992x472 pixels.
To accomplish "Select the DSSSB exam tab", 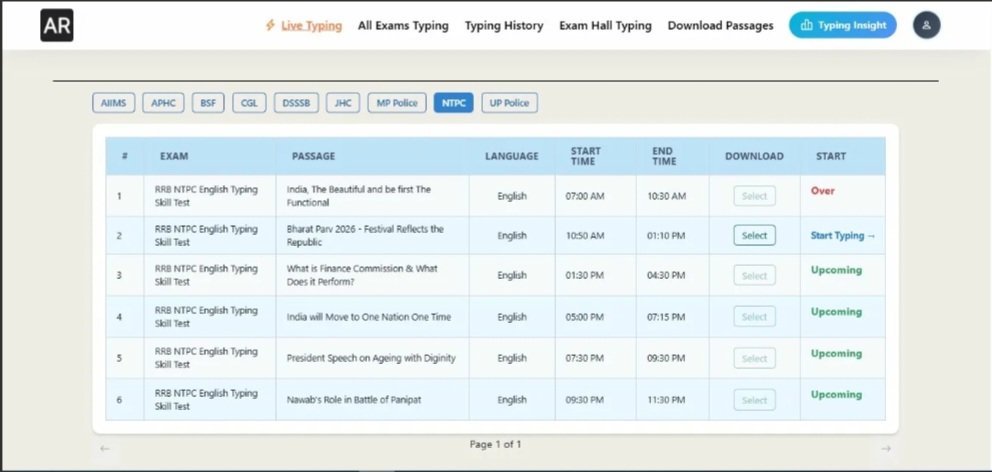I will (x=296, y=103).
